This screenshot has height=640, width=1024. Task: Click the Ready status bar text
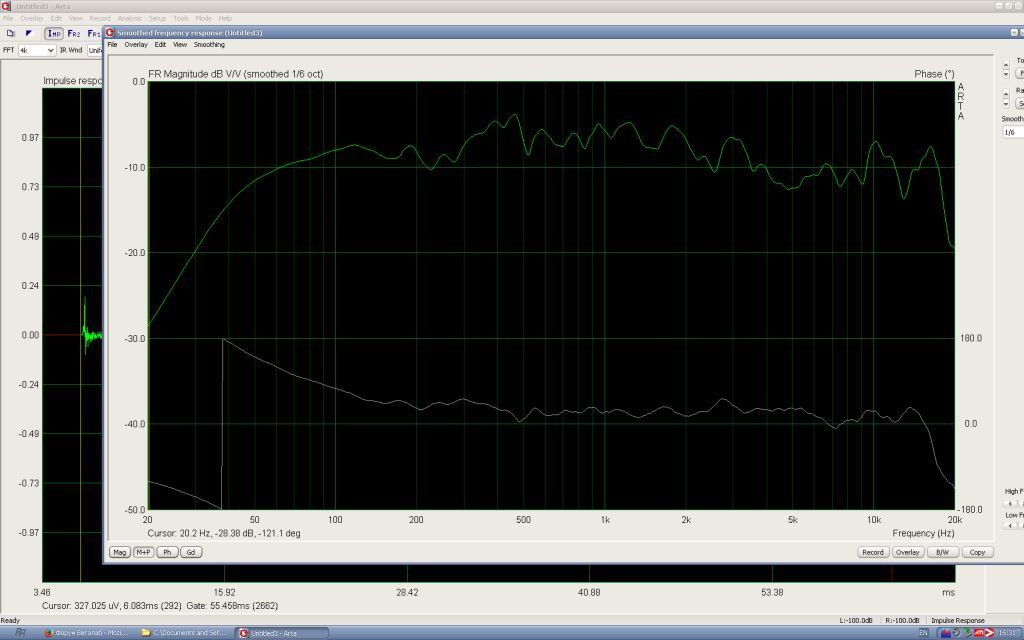(x=10, y=621)
